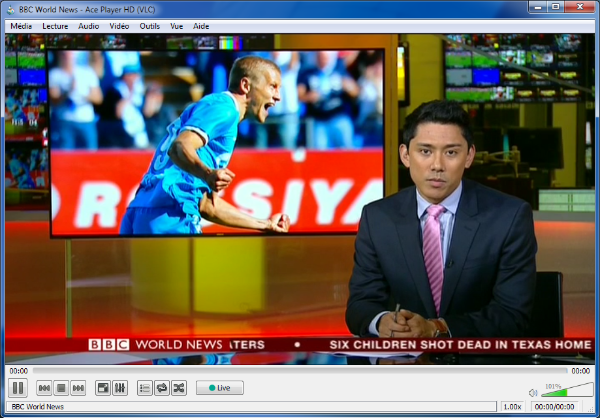Open the Audio menu
This screenshot has width=600, height=418.
coord(88,26)
